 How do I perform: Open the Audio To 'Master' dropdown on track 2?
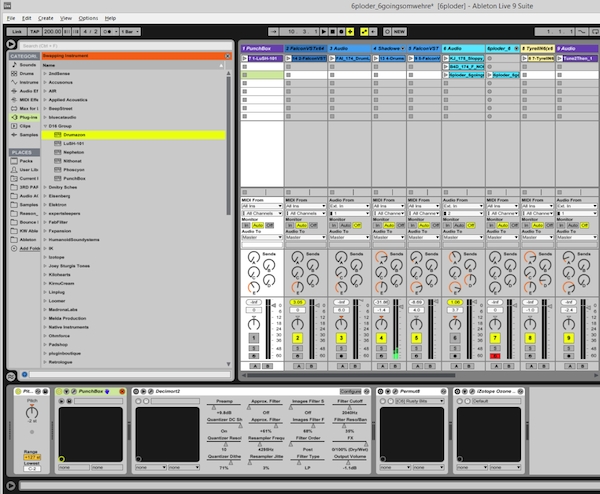pyautogui.click(x=306, y=238)
